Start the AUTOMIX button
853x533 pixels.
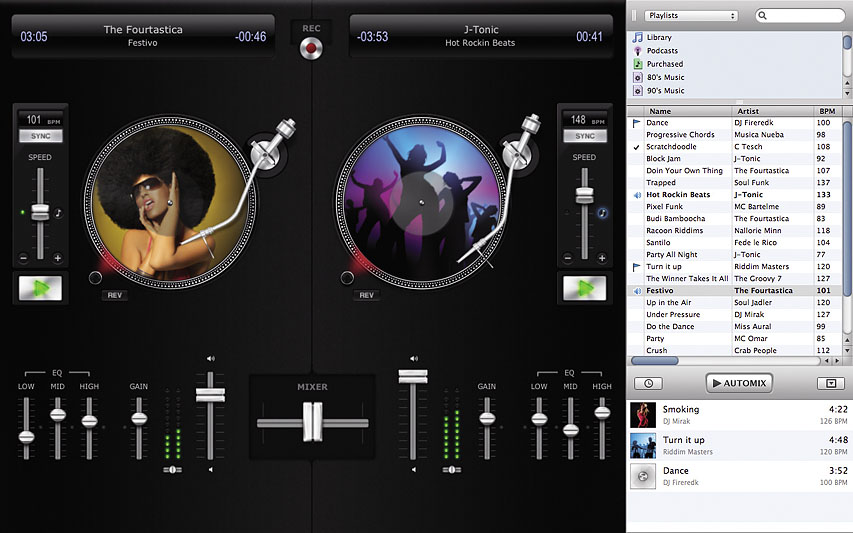738,383
